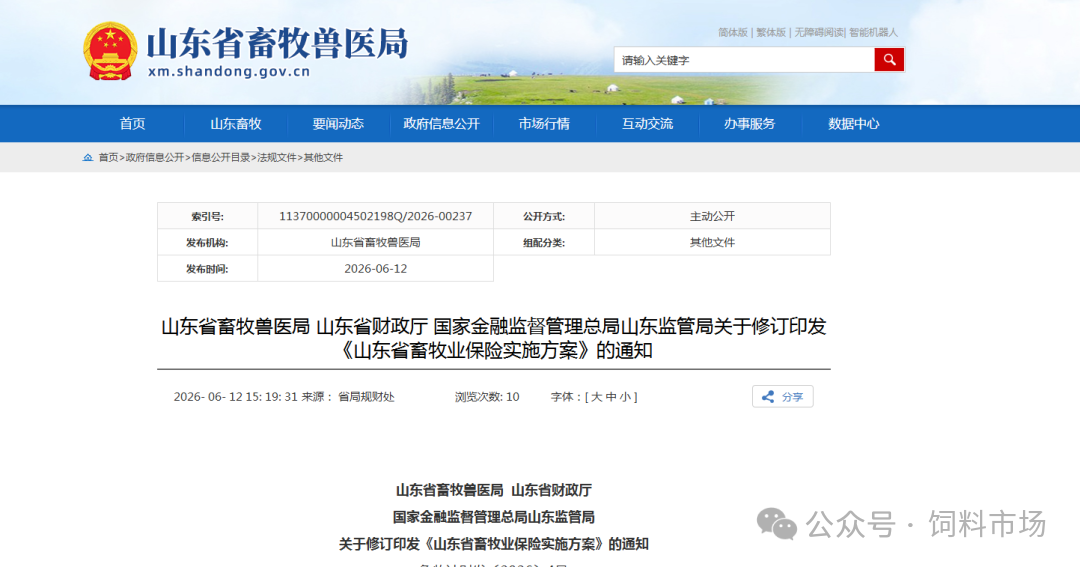The height and width of the screenshot is (567, 1080).
Task: Click the 公开方式 label cell
Action: [543, 216]
